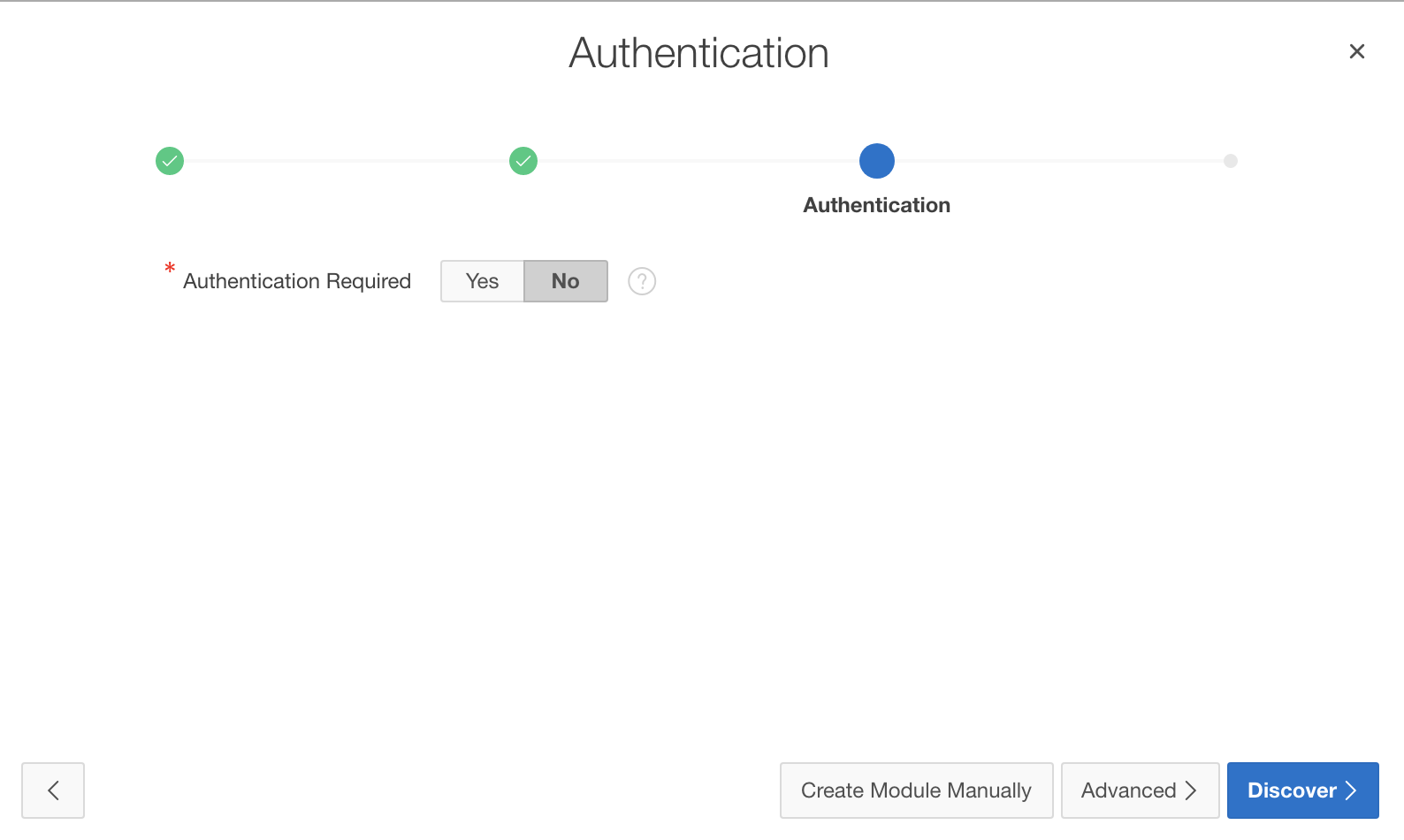Click the red required-field asterisk
The width and height of the screenshot is (1404, 840).
170,268
